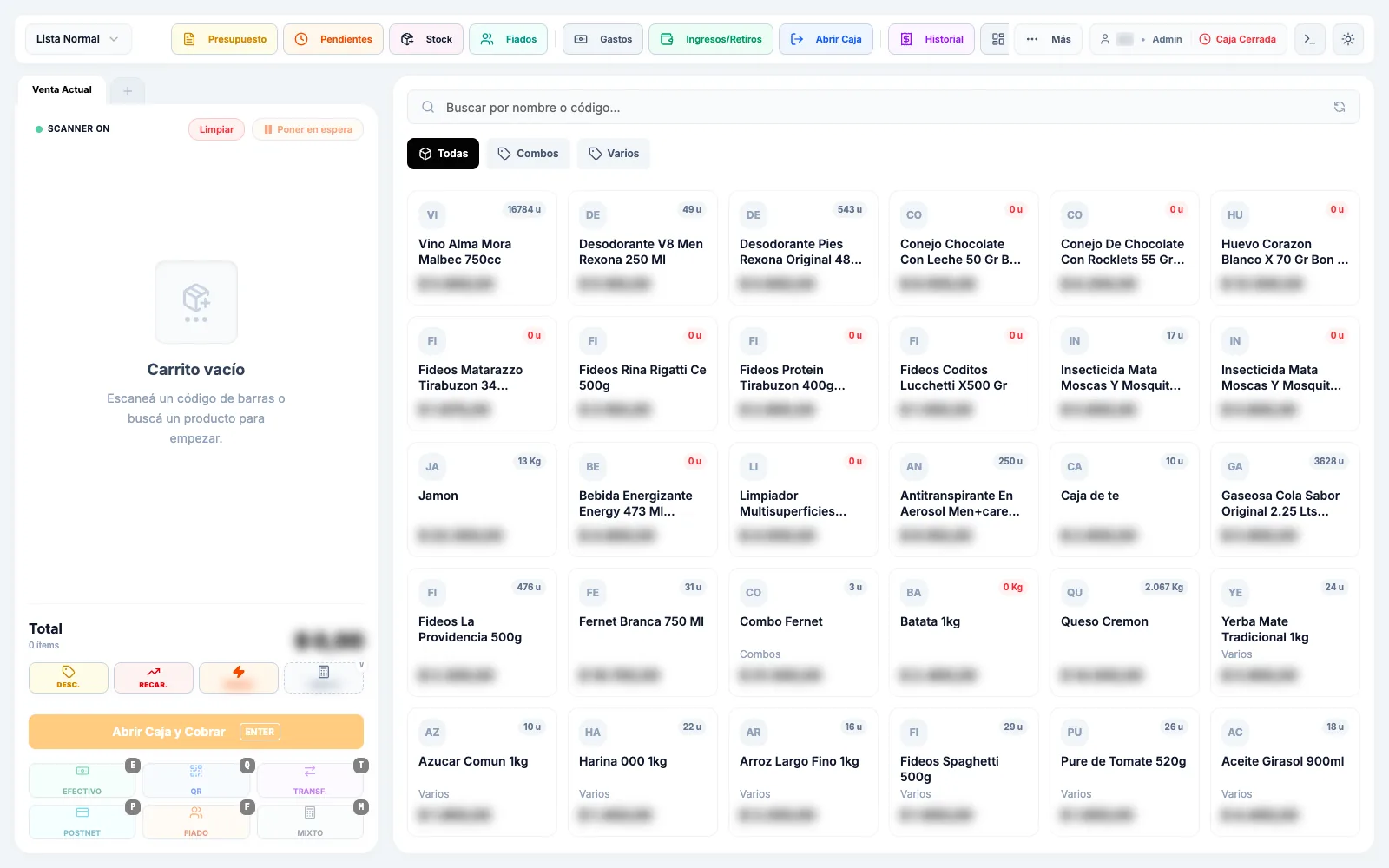The image size is (1389, 868).
Task: Select TRANSF. payment method
Action: (310, 780)
